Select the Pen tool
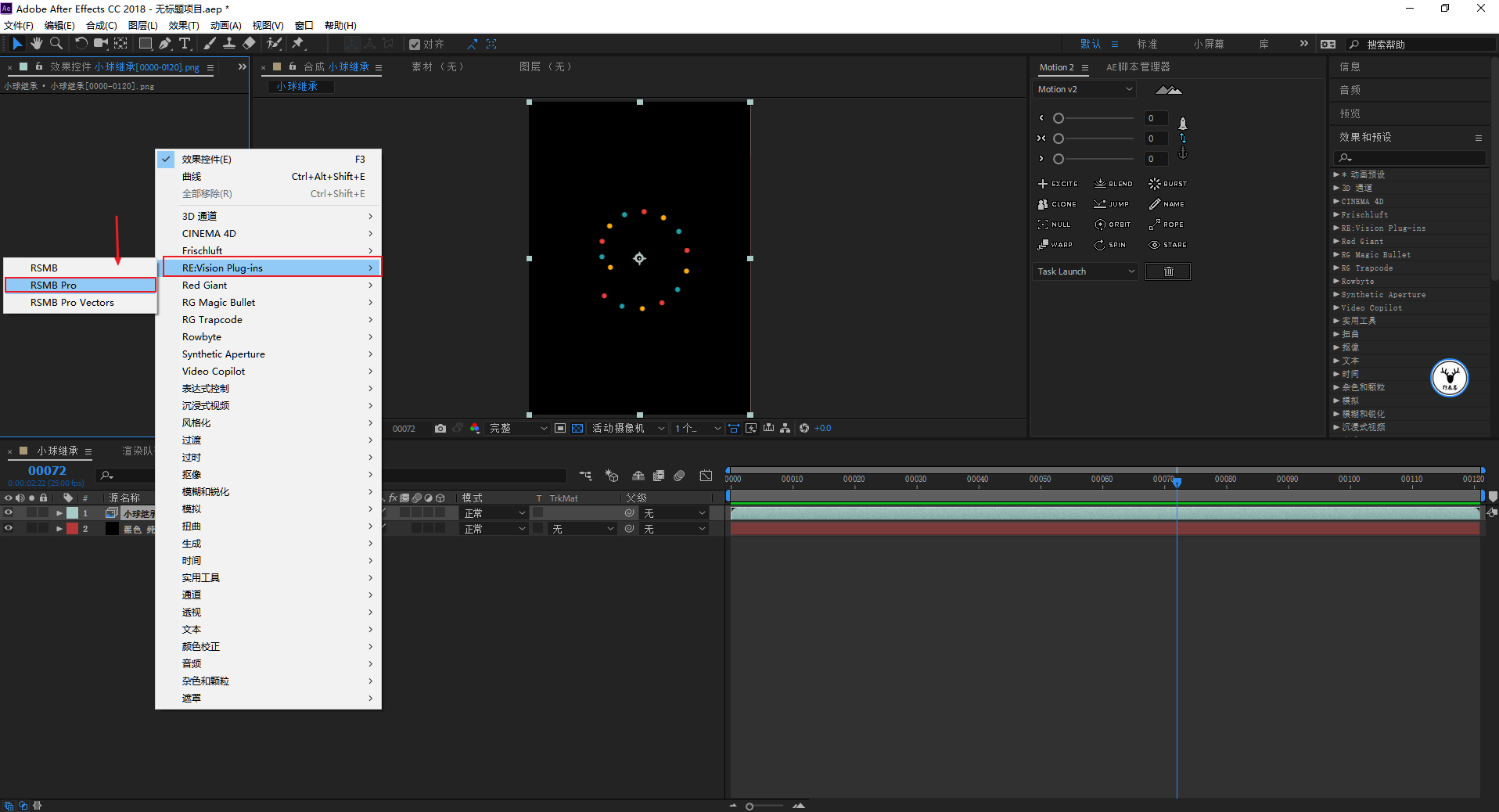The height and width of the screenshot is (812, 1499). click(x=165, y=44)
